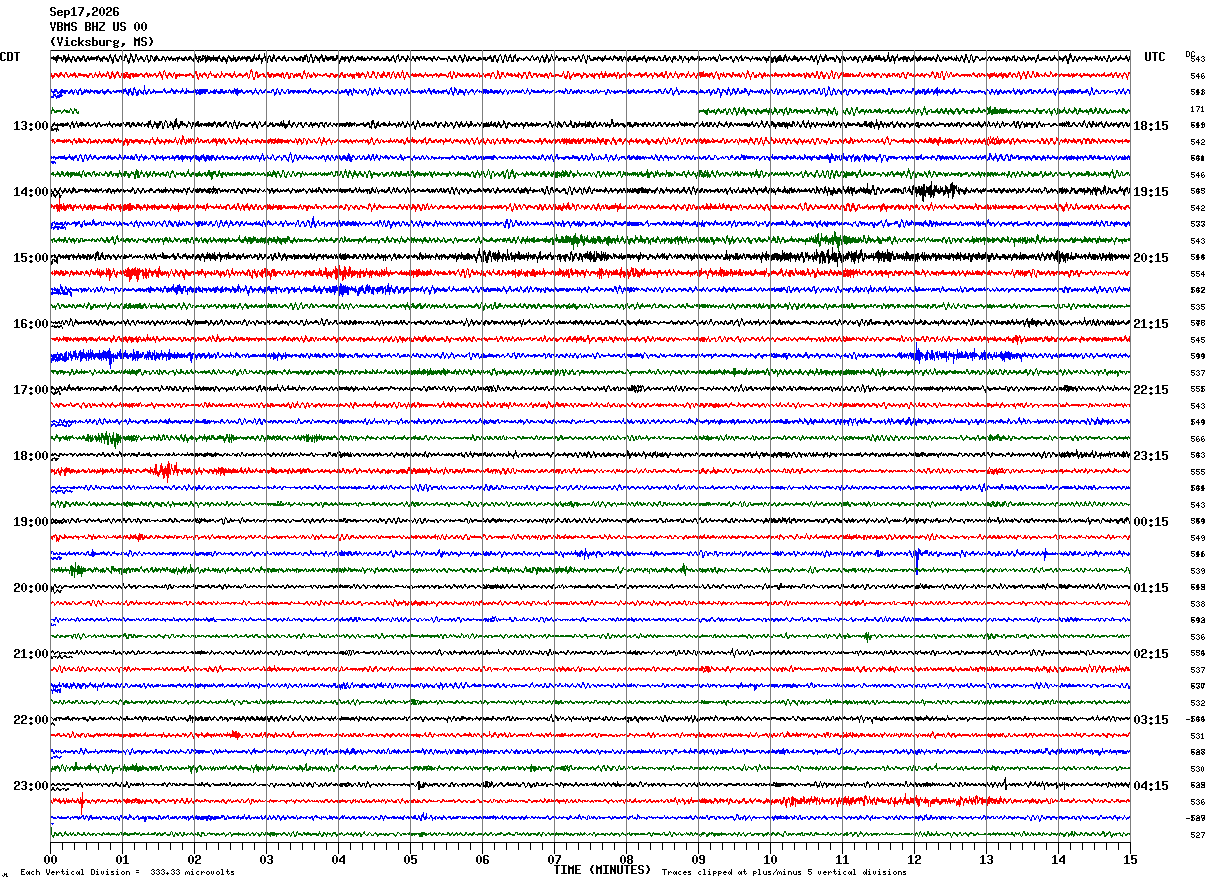1210x886 pixels.
Task: Click the 13:00 CDT time label
Action: 30,126
